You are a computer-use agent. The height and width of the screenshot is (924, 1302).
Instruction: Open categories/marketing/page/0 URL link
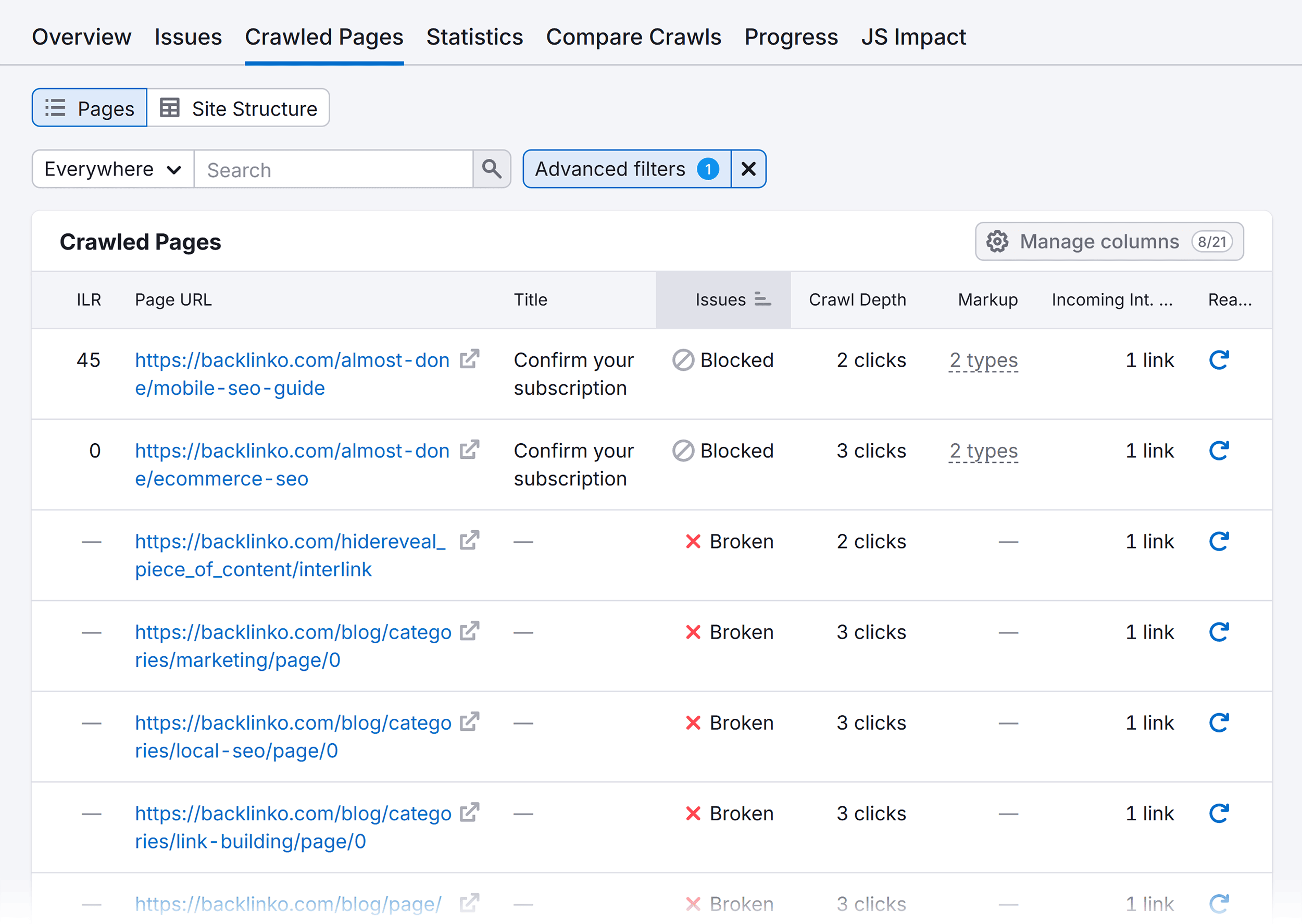point(293,646)
